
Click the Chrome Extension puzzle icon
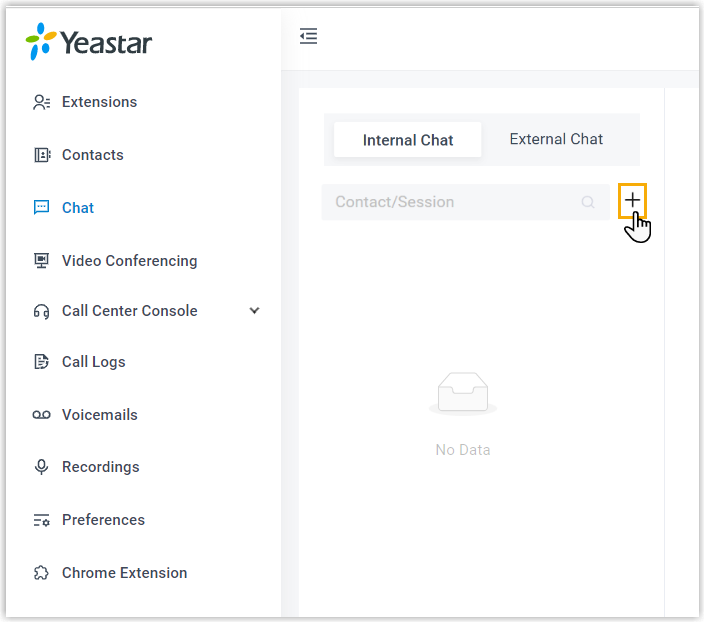(x=41, y=573)
